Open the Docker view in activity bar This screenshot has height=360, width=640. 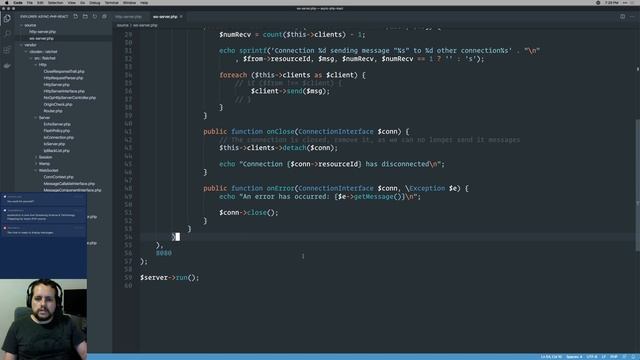pos(7,66)
